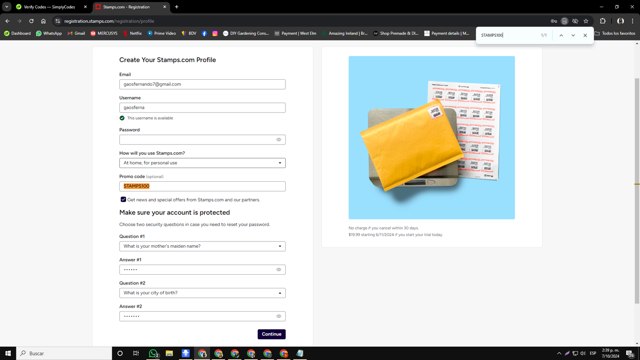
Task: Reveal Answer #1 with the eye icon
Action: coord(279,269)
